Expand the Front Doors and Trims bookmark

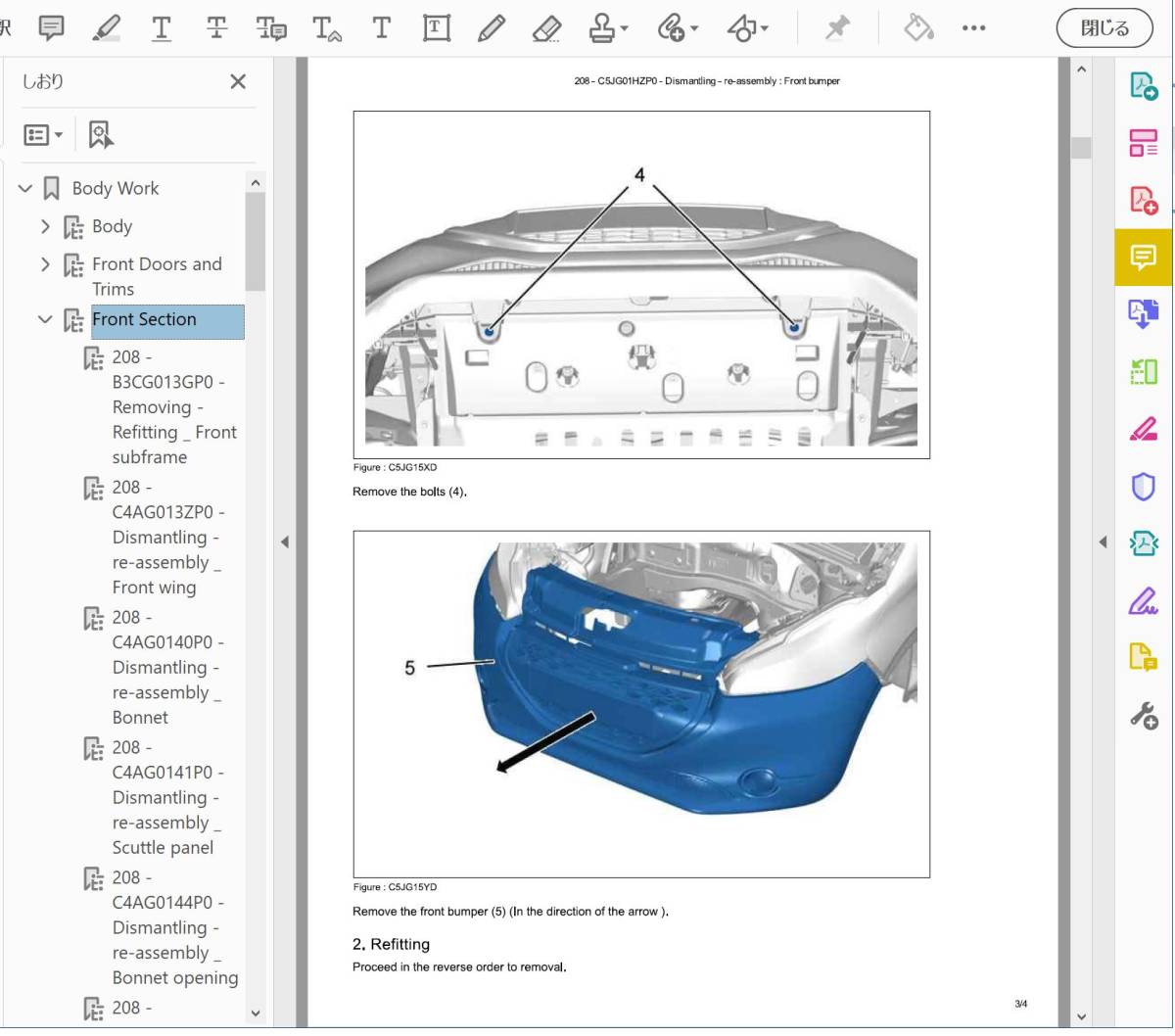point(45,264)
